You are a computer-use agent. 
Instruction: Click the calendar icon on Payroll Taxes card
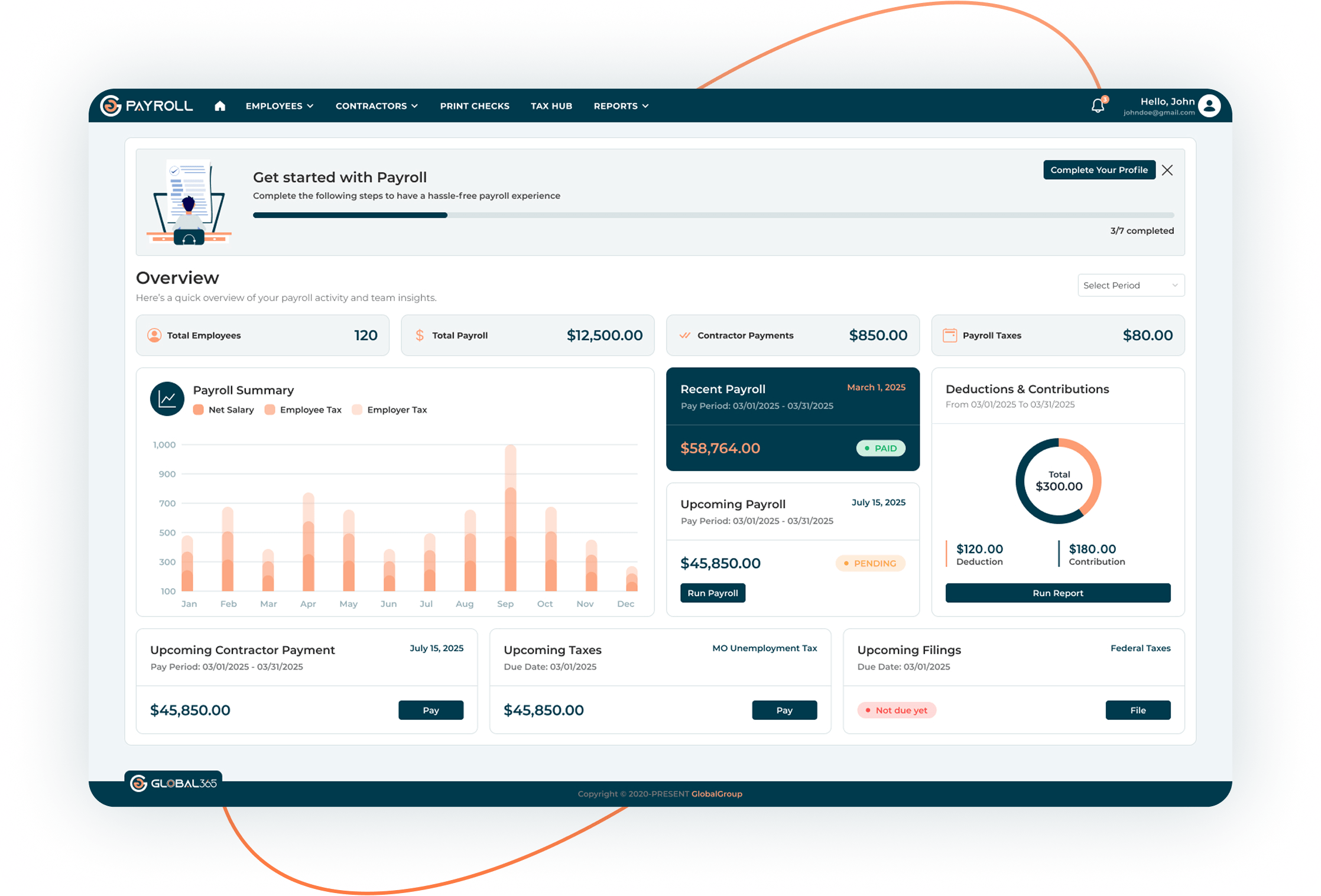click(x=949, y=335)
